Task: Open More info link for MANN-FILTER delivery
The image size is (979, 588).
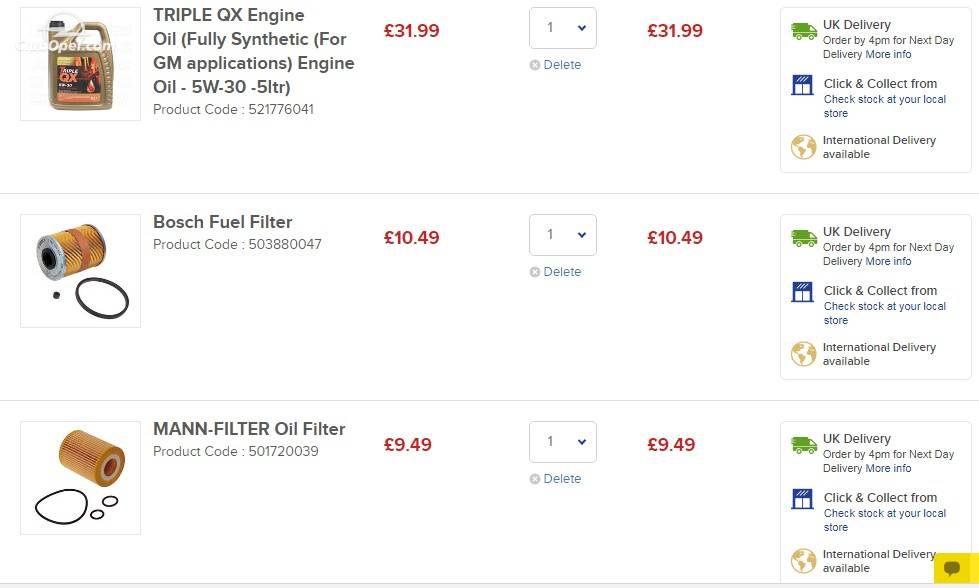Action: (x=888, y=468)
